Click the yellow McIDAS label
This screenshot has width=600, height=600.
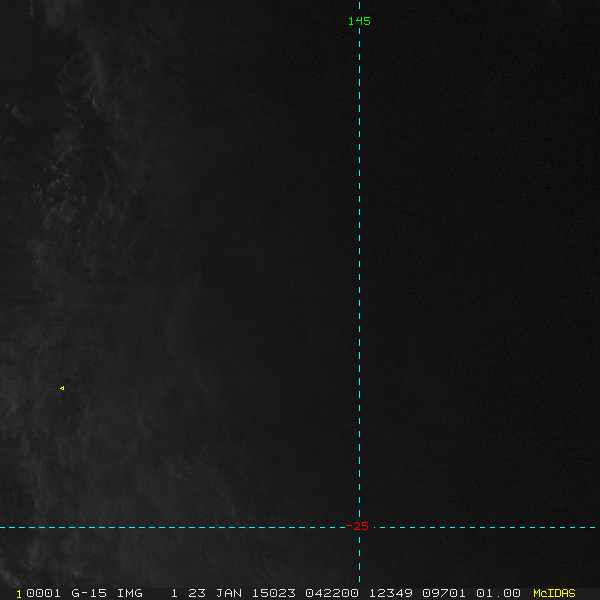(x=554, y=593)
